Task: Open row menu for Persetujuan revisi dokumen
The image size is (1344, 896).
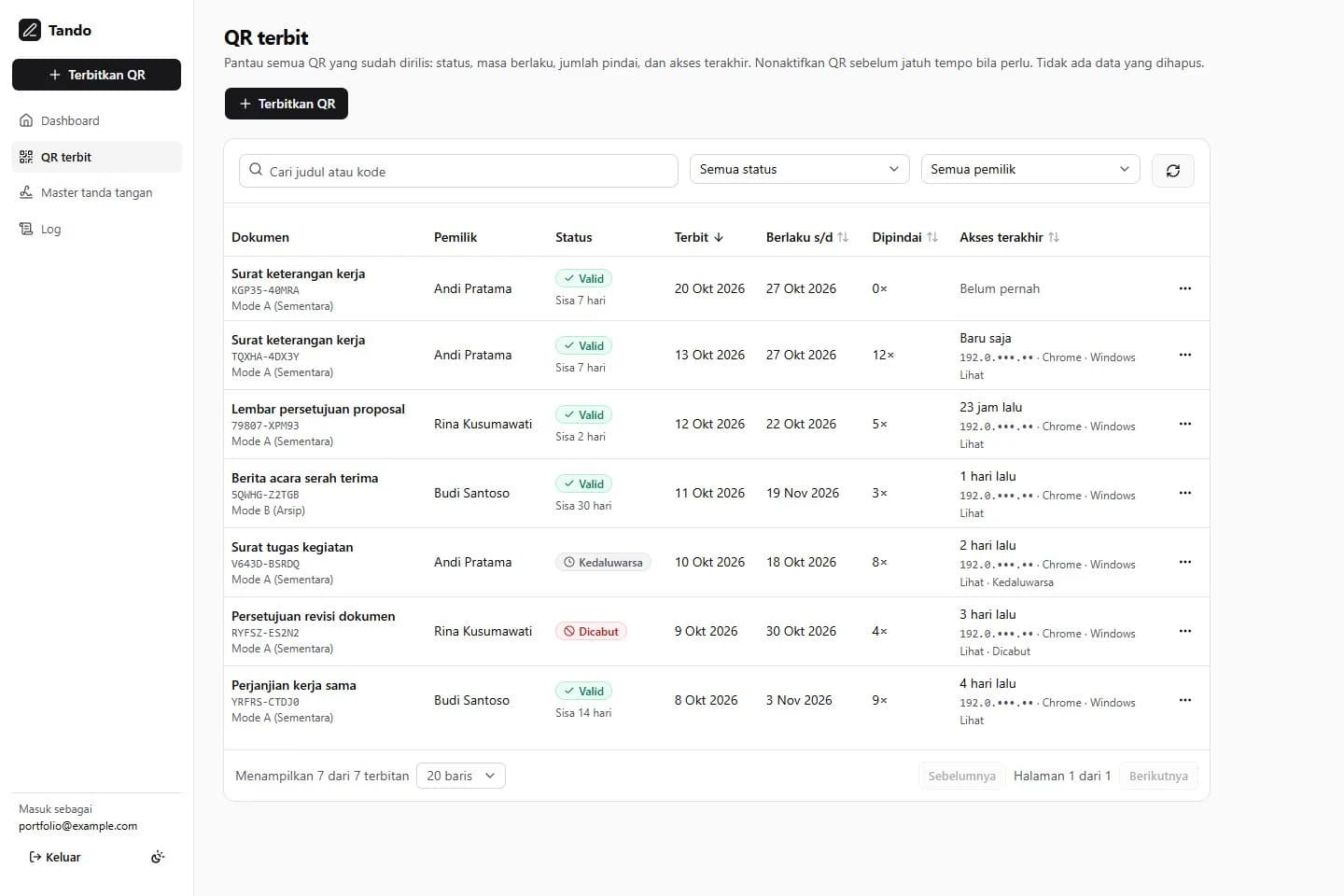Action: [1185, 631]
